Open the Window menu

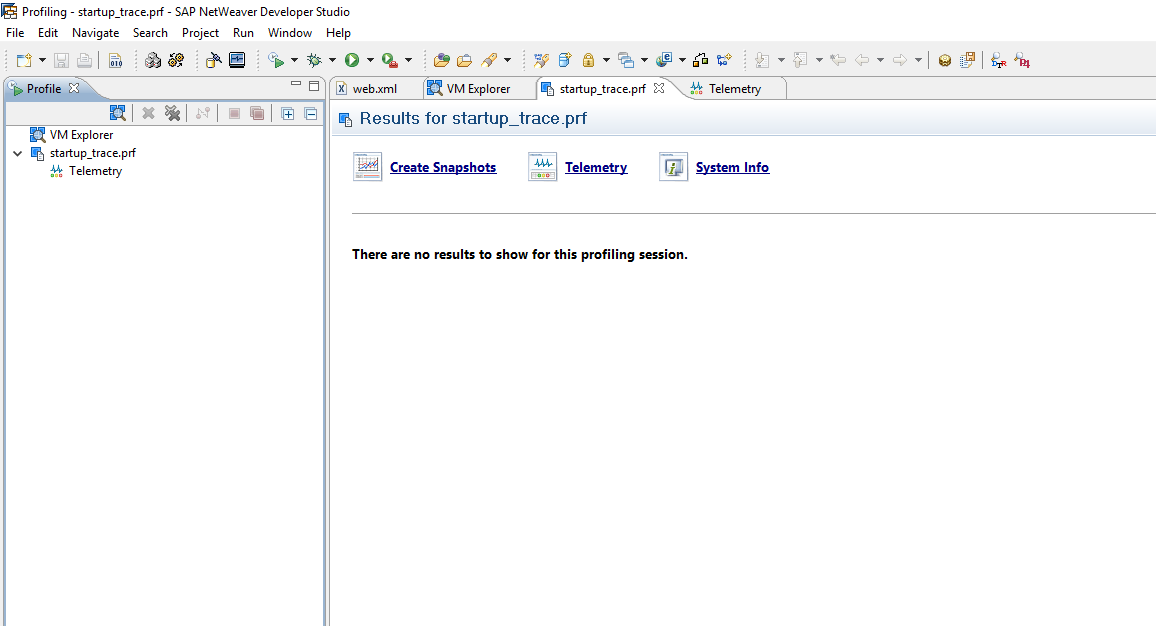(290, 32)
